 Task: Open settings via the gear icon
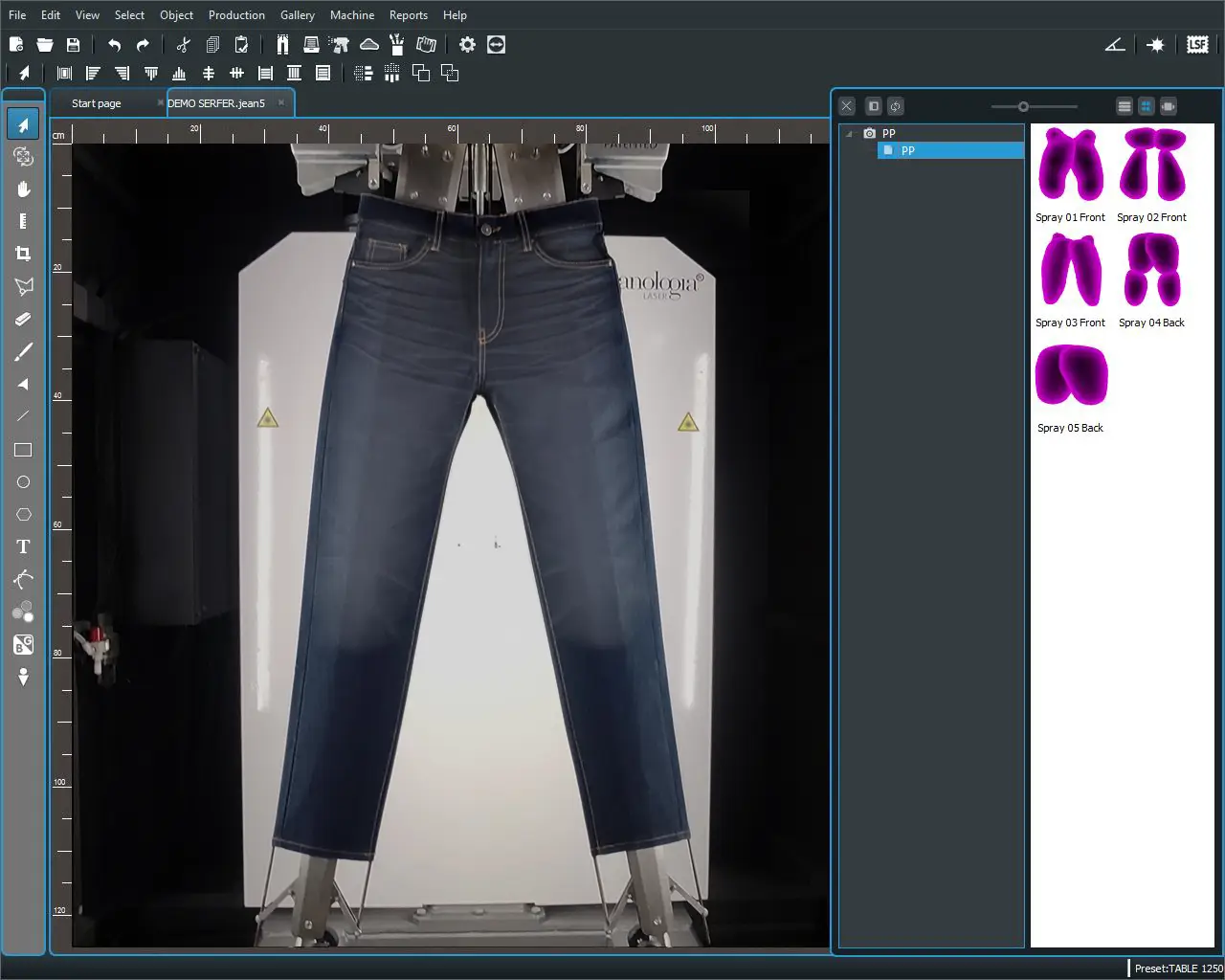click(x=467, y=45)
